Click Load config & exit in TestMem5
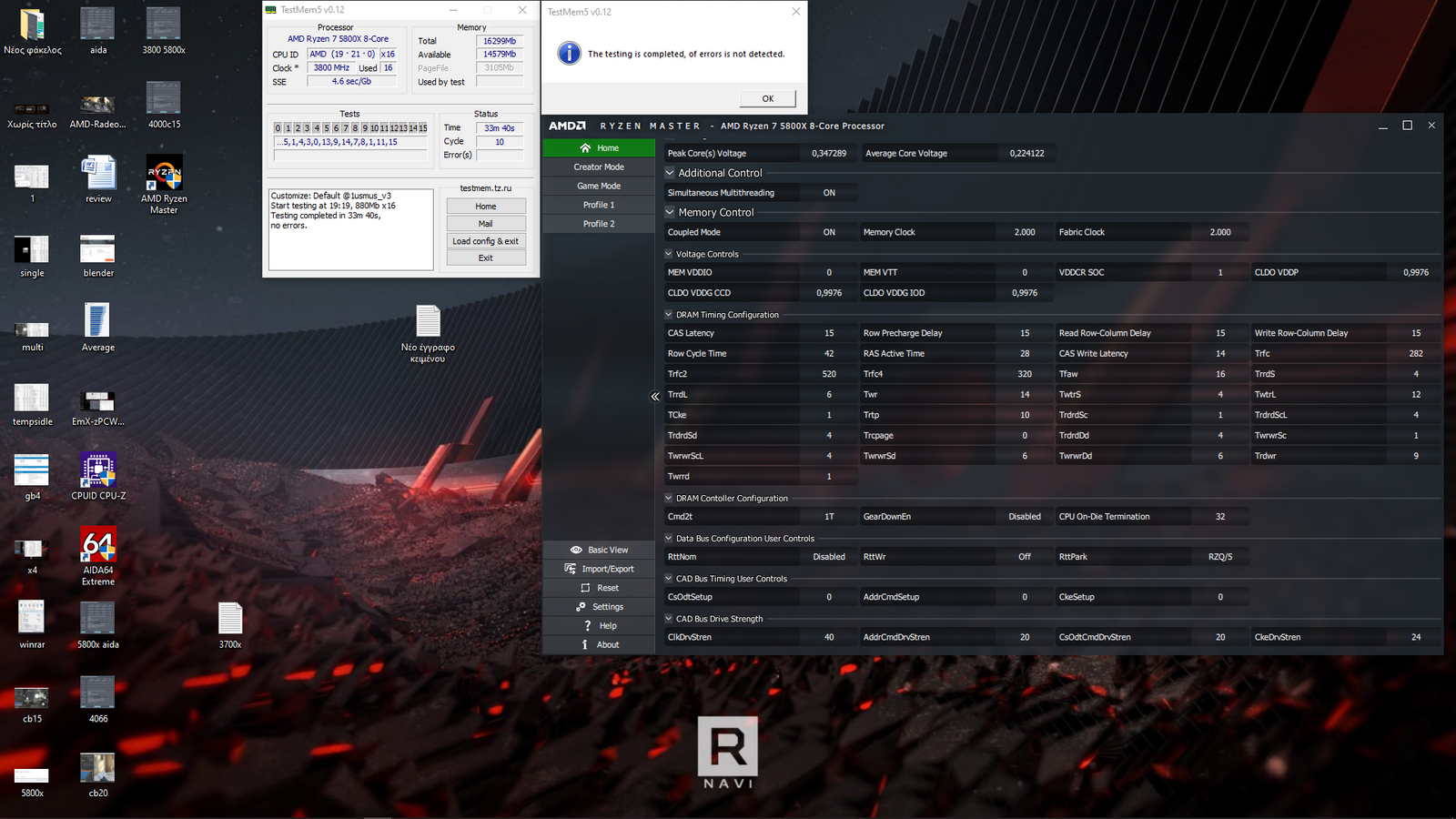Viewport: 1456px width, 819px height. click(486, 241)
